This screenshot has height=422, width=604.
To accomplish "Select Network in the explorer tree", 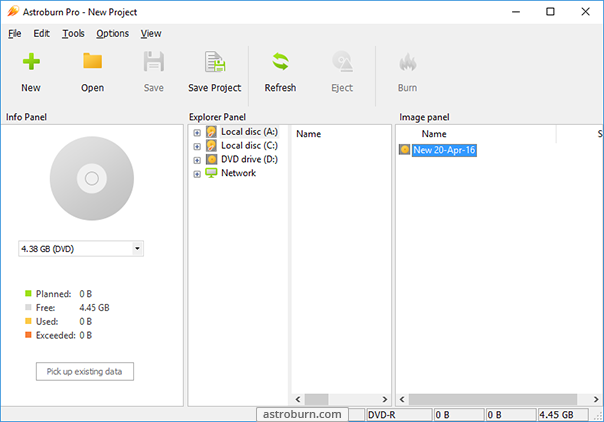I will coord(238,173).
